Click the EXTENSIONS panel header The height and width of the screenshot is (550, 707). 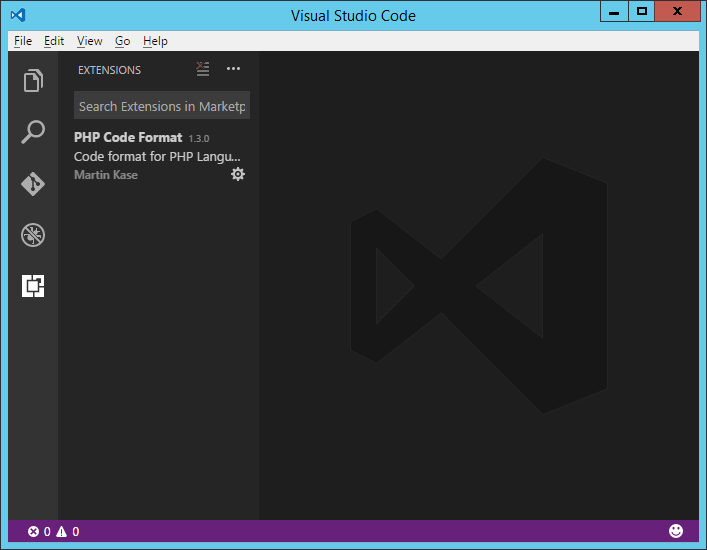point(110,70)
